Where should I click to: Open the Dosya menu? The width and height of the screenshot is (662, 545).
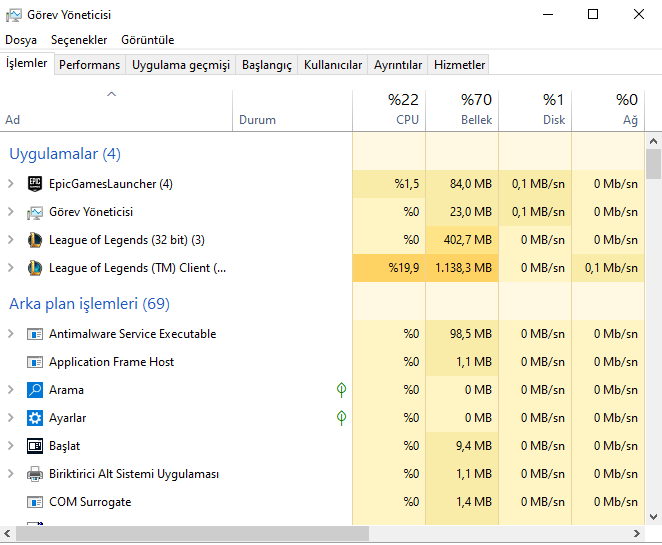(21, 40)
